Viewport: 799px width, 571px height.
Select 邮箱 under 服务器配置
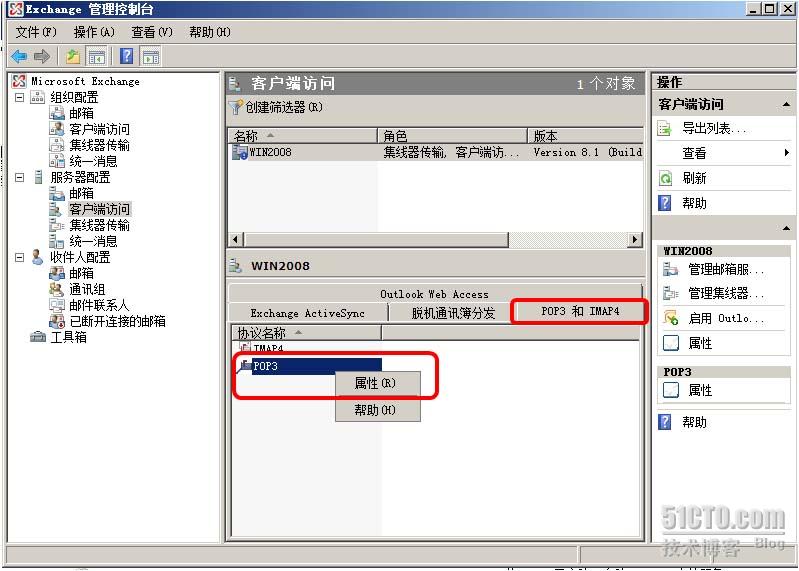point(81,193)
